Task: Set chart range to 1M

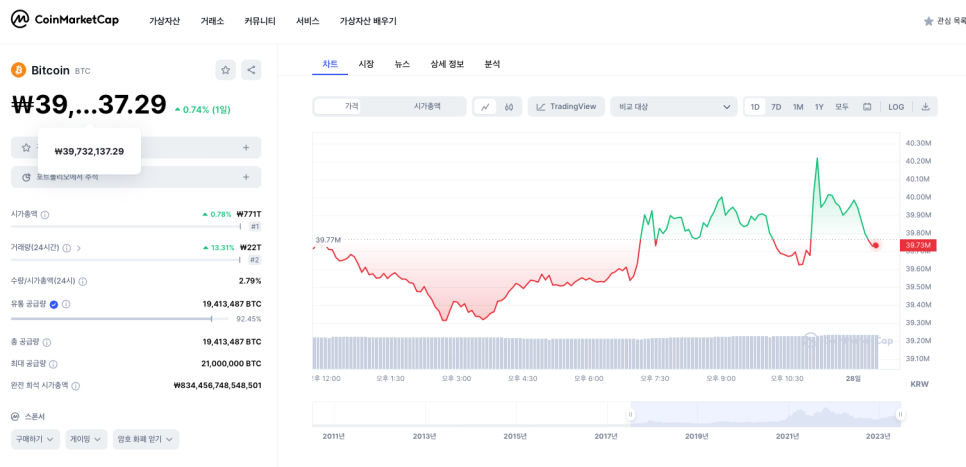Action: (x=798, y=107)
